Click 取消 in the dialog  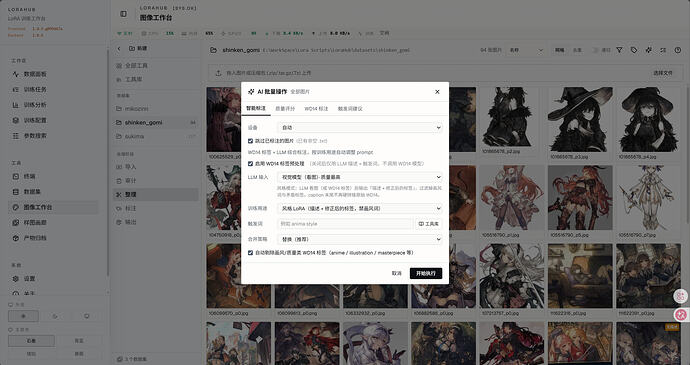click(396, 273)
